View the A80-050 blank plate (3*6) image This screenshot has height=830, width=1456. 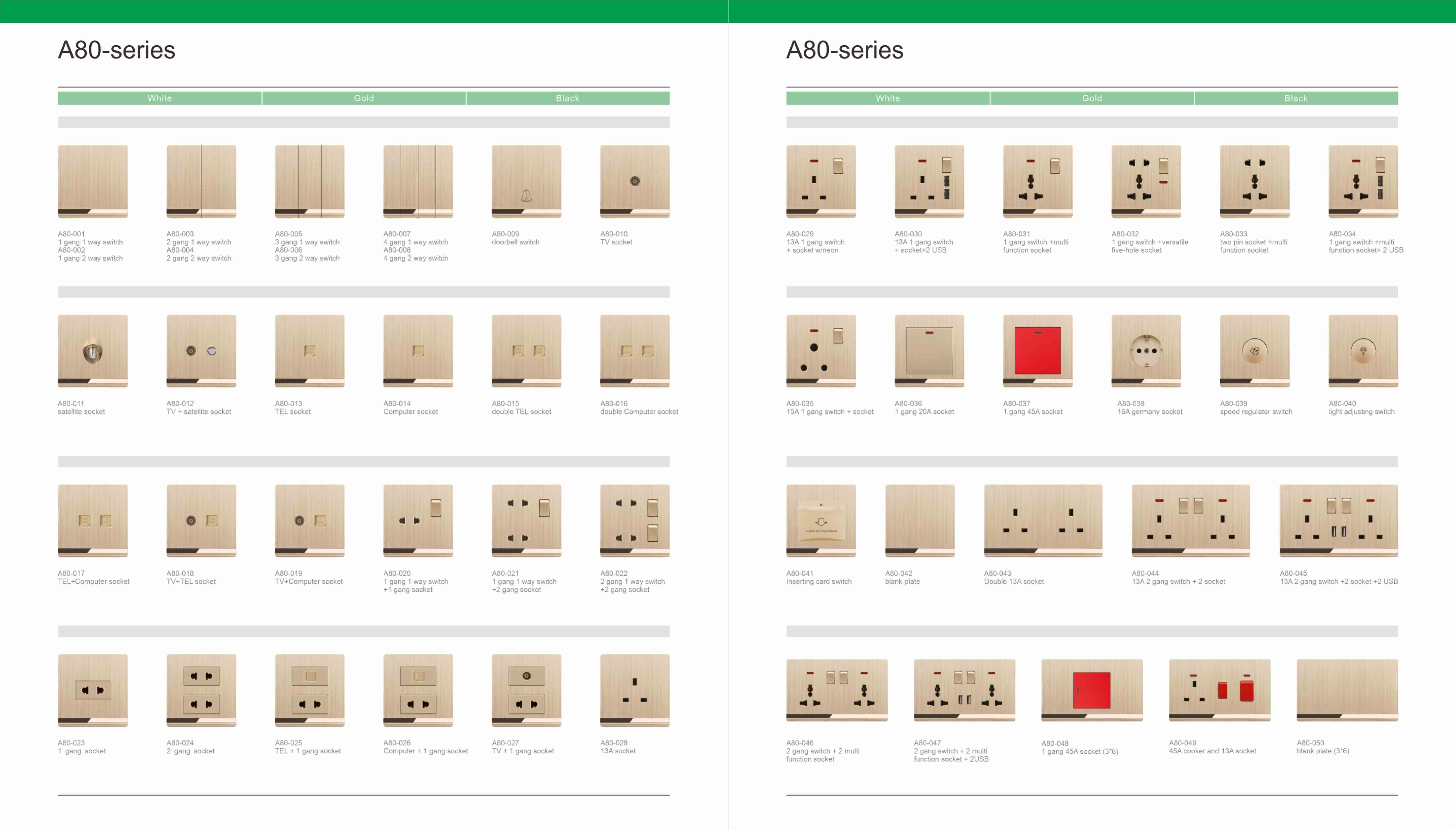(1347, 690)
